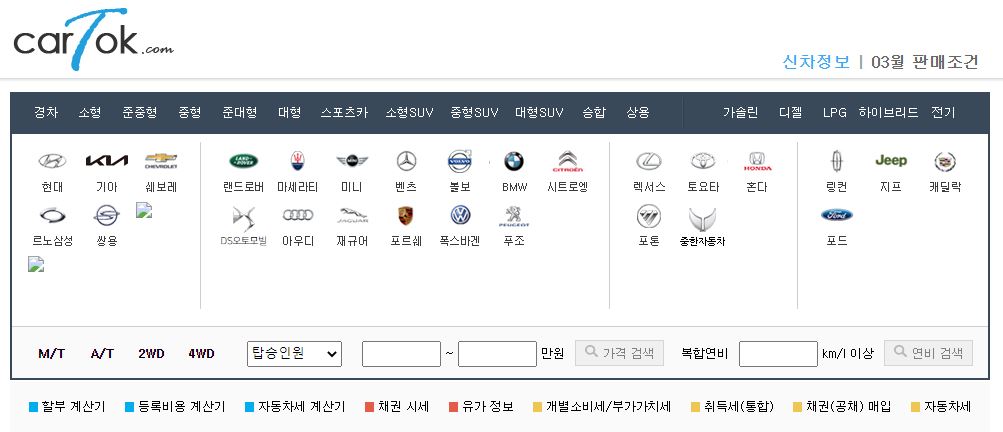Select the Maserati (마세라티) trident logo

(x=297, y=161)
